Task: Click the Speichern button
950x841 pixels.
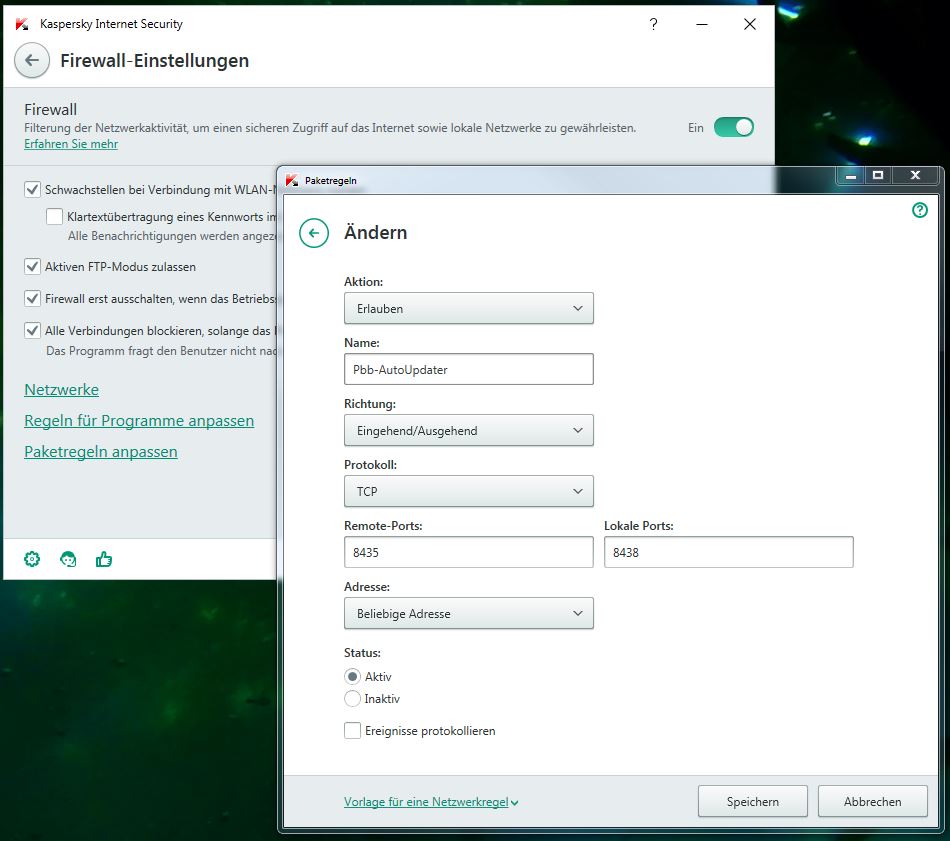Action: point(752,801)
